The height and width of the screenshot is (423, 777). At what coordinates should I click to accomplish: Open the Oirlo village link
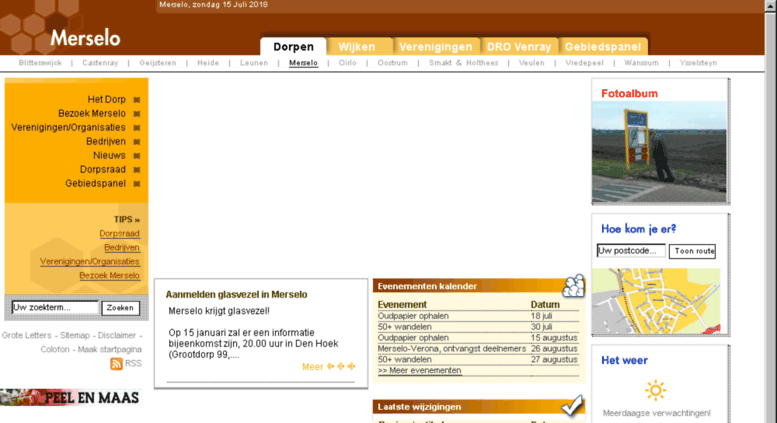point(347,63)
